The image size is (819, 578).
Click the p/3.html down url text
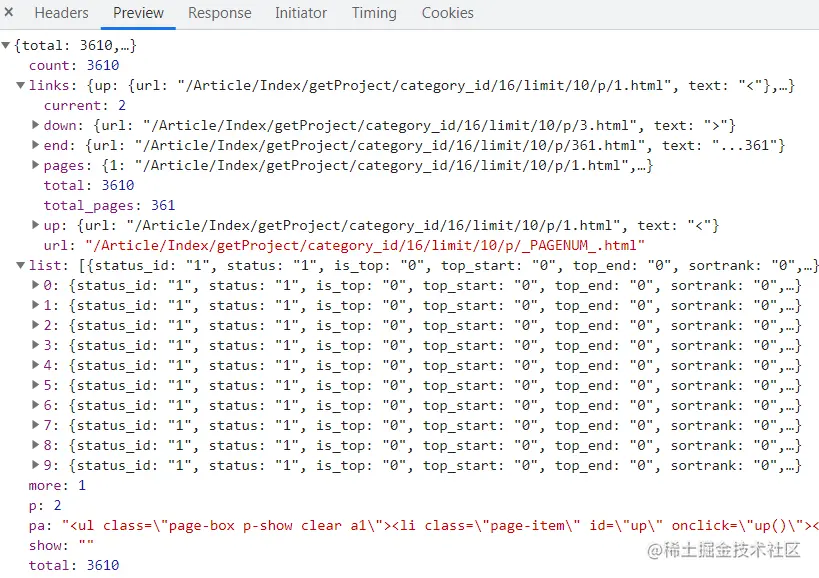point(391,126)
